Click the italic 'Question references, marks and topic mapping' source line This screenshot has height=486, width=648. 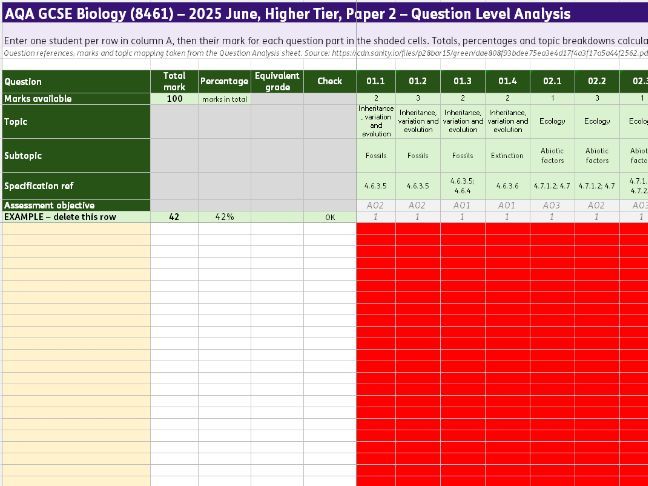[x=324, y=53]
